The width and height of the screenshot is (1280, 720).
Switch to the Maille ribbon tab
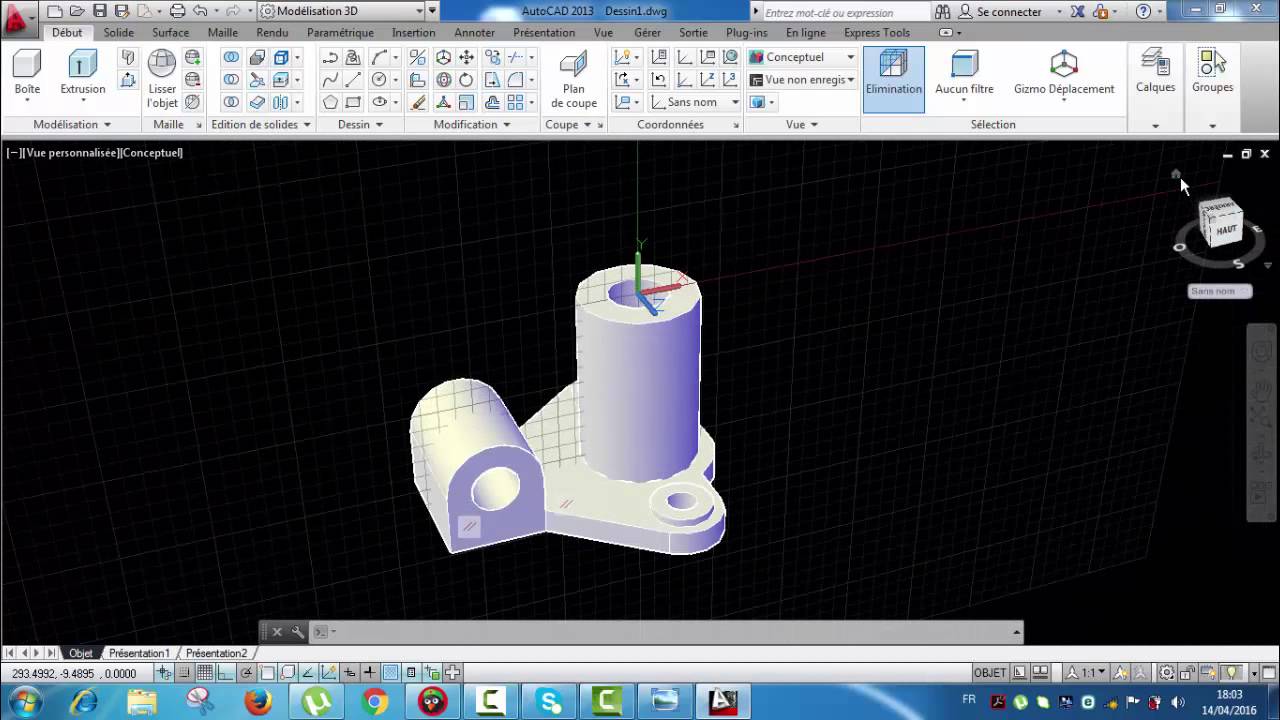223,32
